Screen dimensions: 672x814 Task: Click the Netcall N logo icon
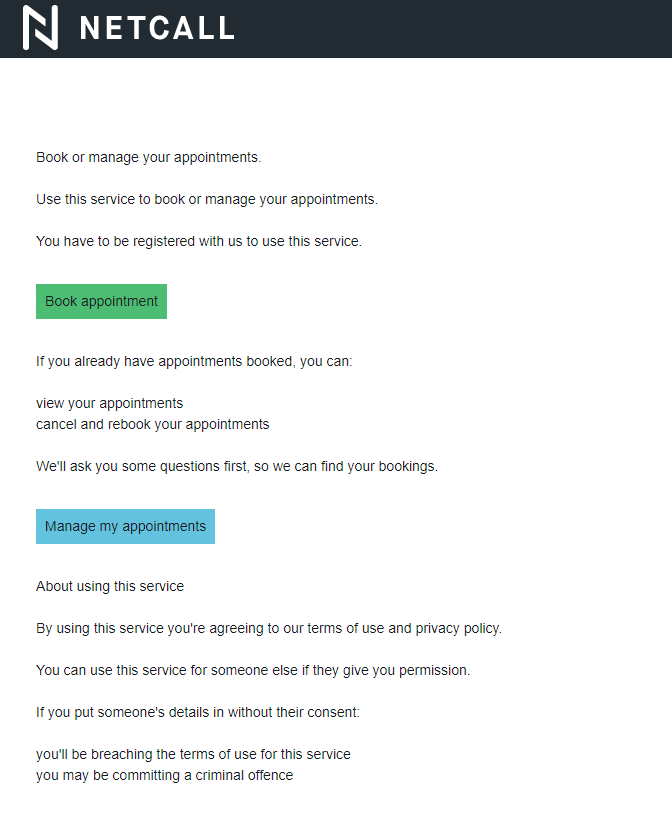(40, 27)
